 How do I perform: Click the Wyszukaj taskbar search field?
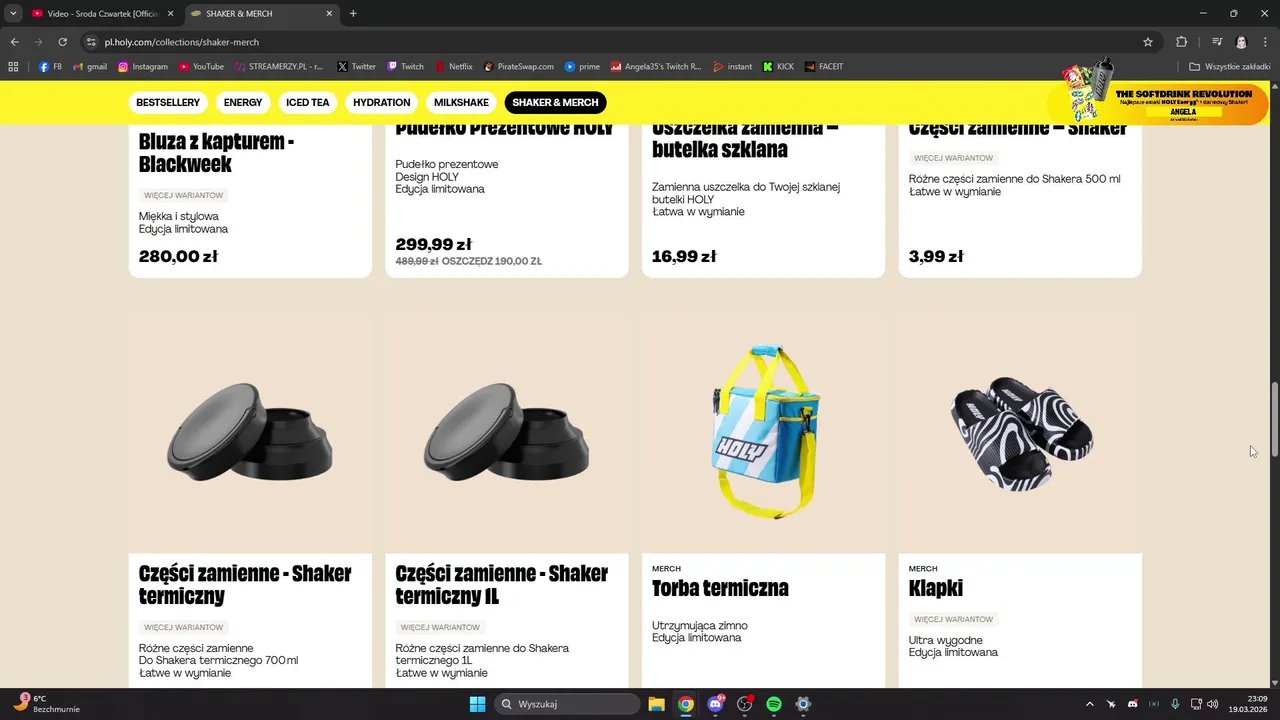567,704
